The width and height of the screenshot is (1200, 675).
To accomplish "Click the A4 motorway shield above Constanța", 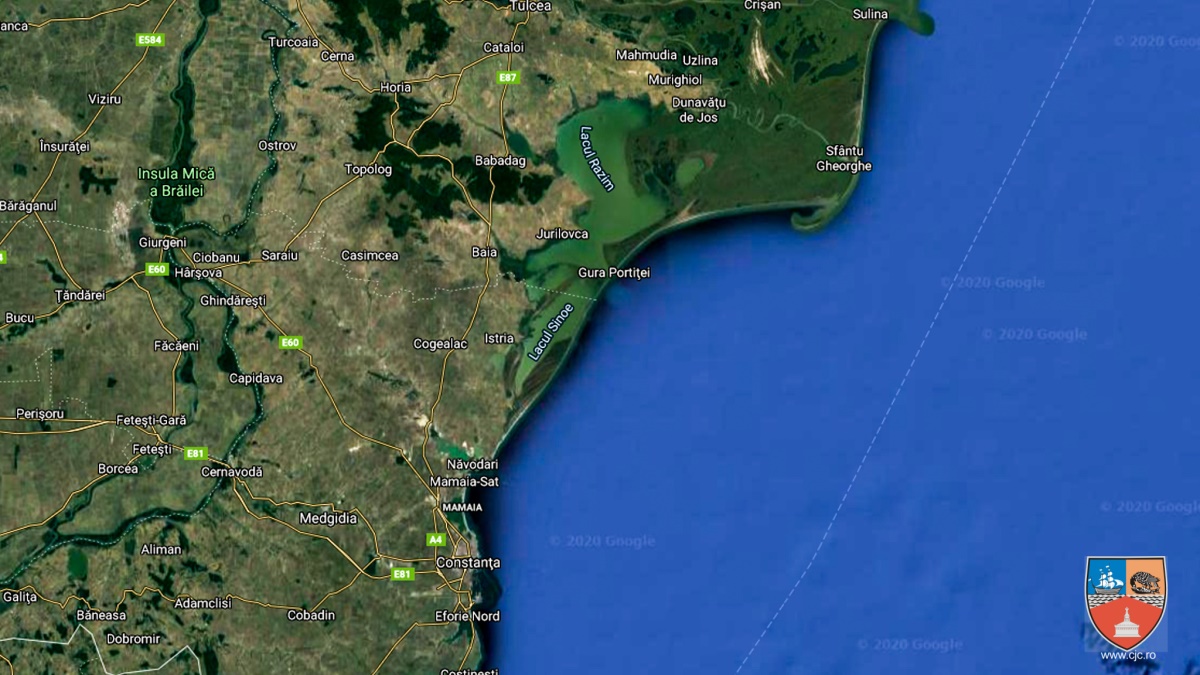I will pos(435,539).
